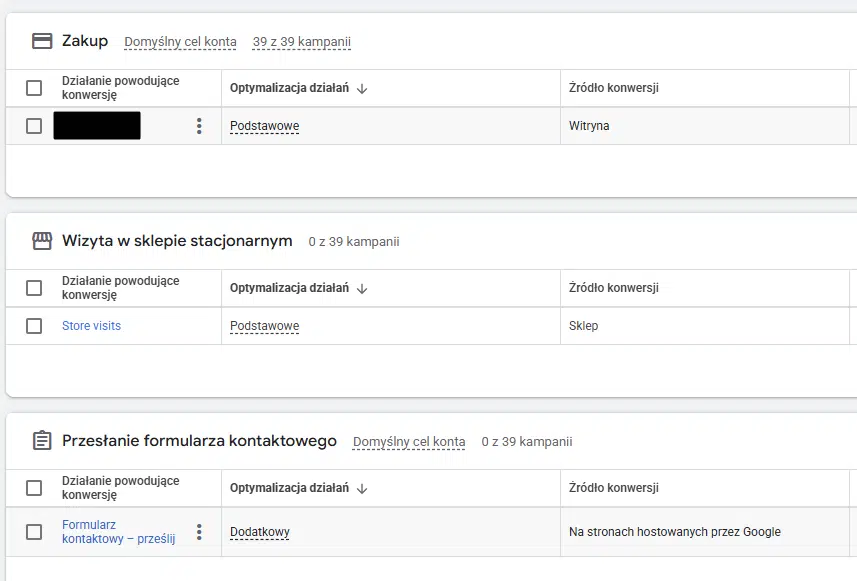This screenshot has width=857, height=581.
Task: Check the Formularz kontaktowy row checkbox
Action: pos(34,531)
